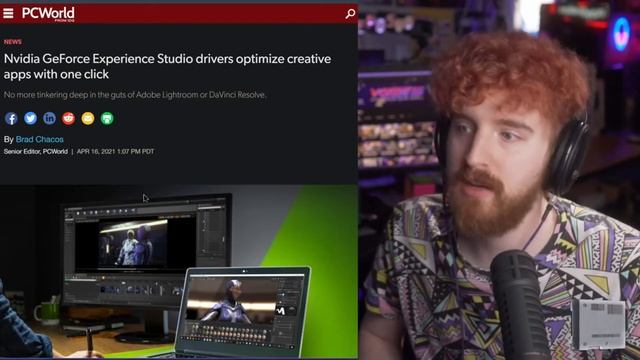The width and height of the screenshot is (640, 360).
Task: Click the article subtitle about Adobe Lightroom
Action: (135, 95)
